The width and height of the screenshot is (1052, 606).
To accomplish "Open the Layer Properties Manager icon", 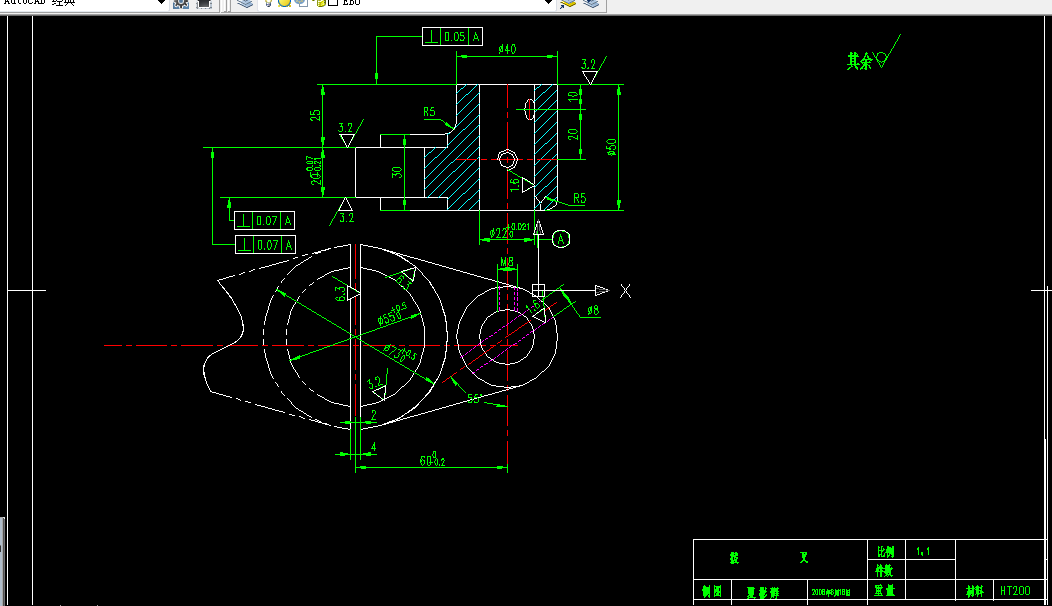I will (246, 3).
